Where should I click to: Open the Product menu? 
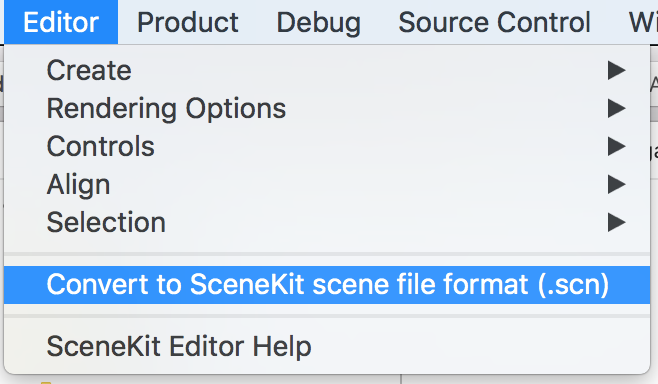188,22
